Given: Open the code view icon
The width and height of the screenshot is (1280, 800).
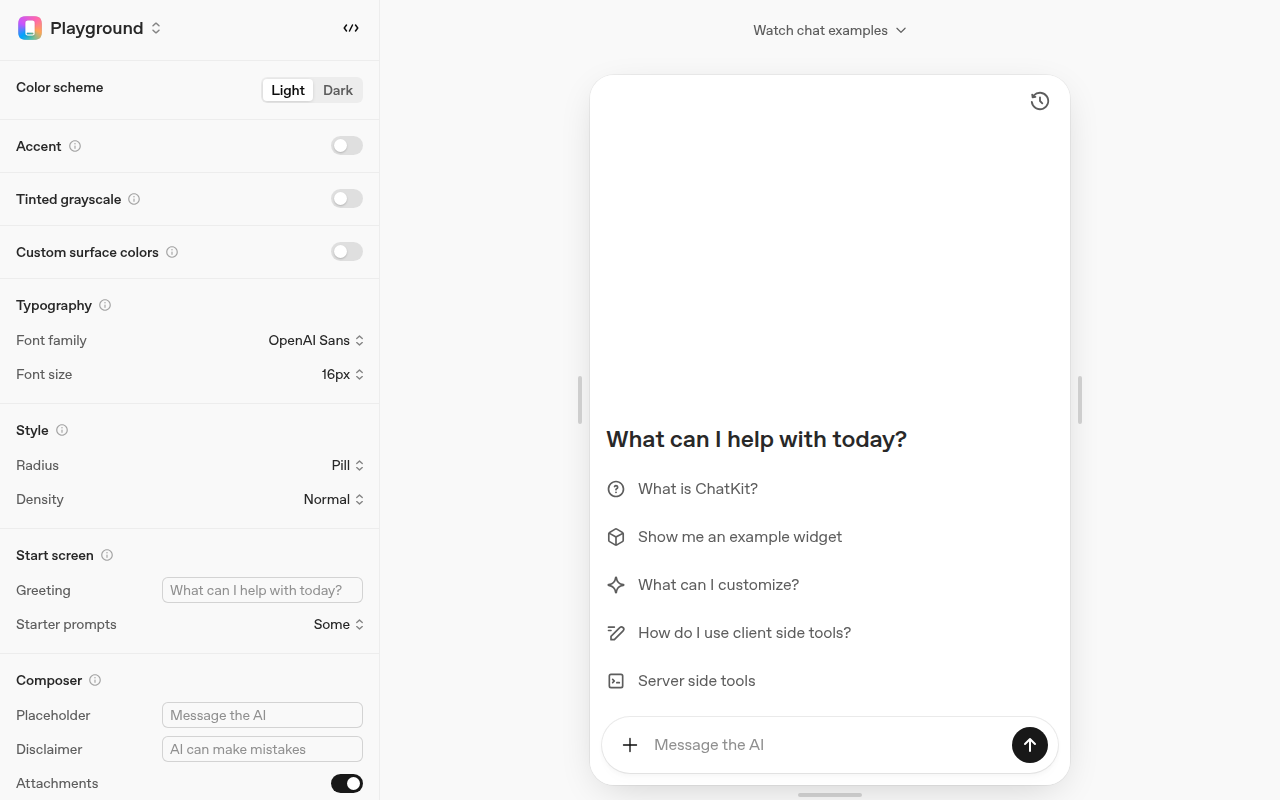Looking at the screenshot, I should click(x=351, y=28).
